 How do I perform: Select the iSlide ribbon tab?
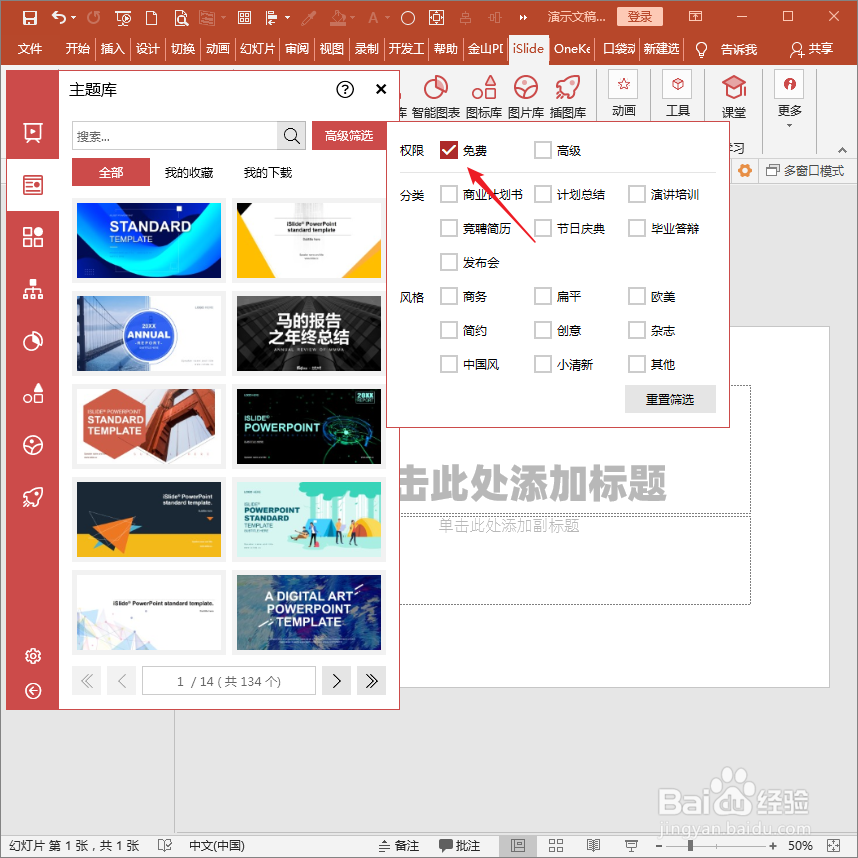528,49
